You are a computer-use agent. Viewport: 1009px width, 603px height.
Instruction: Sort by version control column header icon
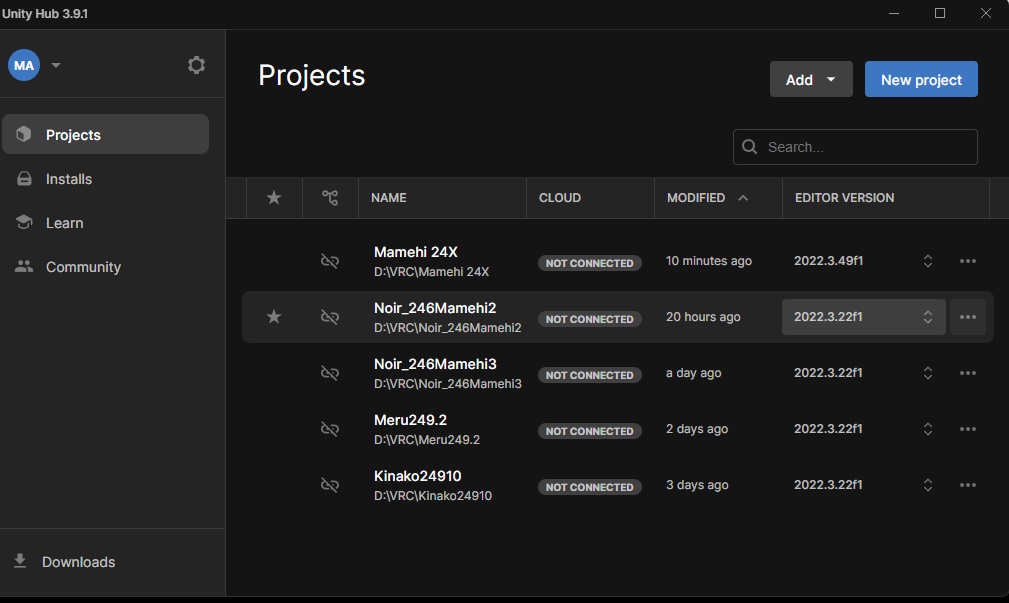coord(330,198)
